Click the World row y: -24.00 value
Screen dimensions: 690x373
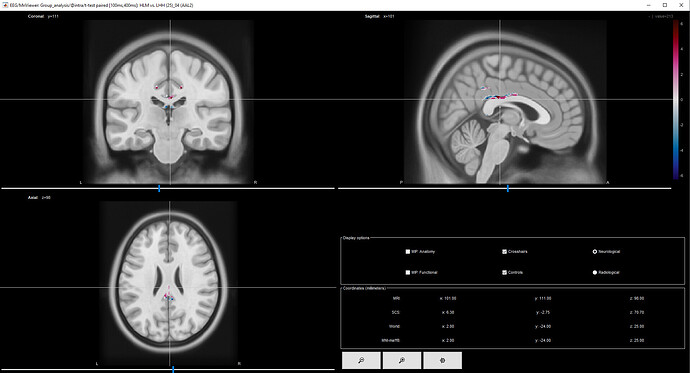[x=543, y=326]
